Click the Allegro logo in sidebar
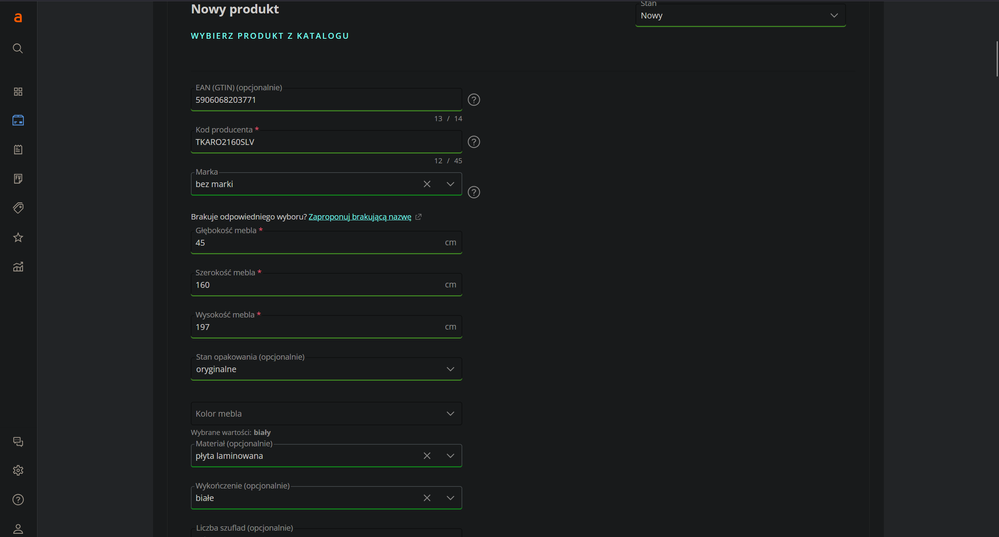Viewport: 999px width, 537px height. click(x=18, y=18)
